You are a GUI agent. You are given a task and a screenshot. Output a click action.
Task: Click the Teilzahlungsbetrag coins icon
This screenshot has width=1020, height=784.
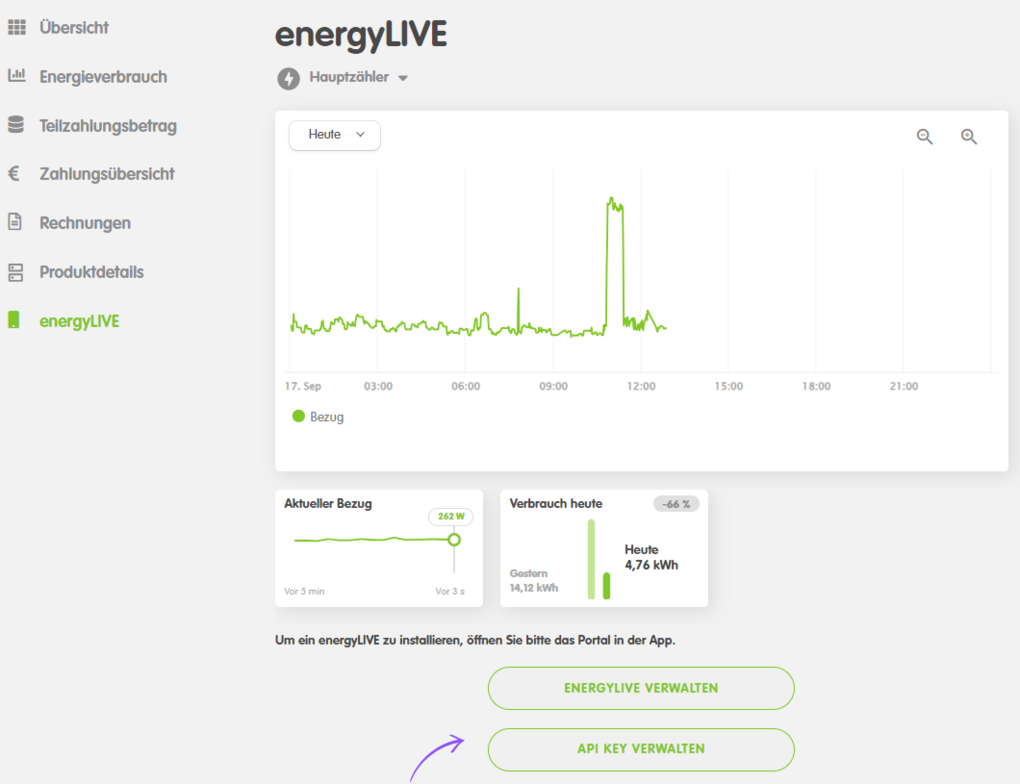point(15,125)
